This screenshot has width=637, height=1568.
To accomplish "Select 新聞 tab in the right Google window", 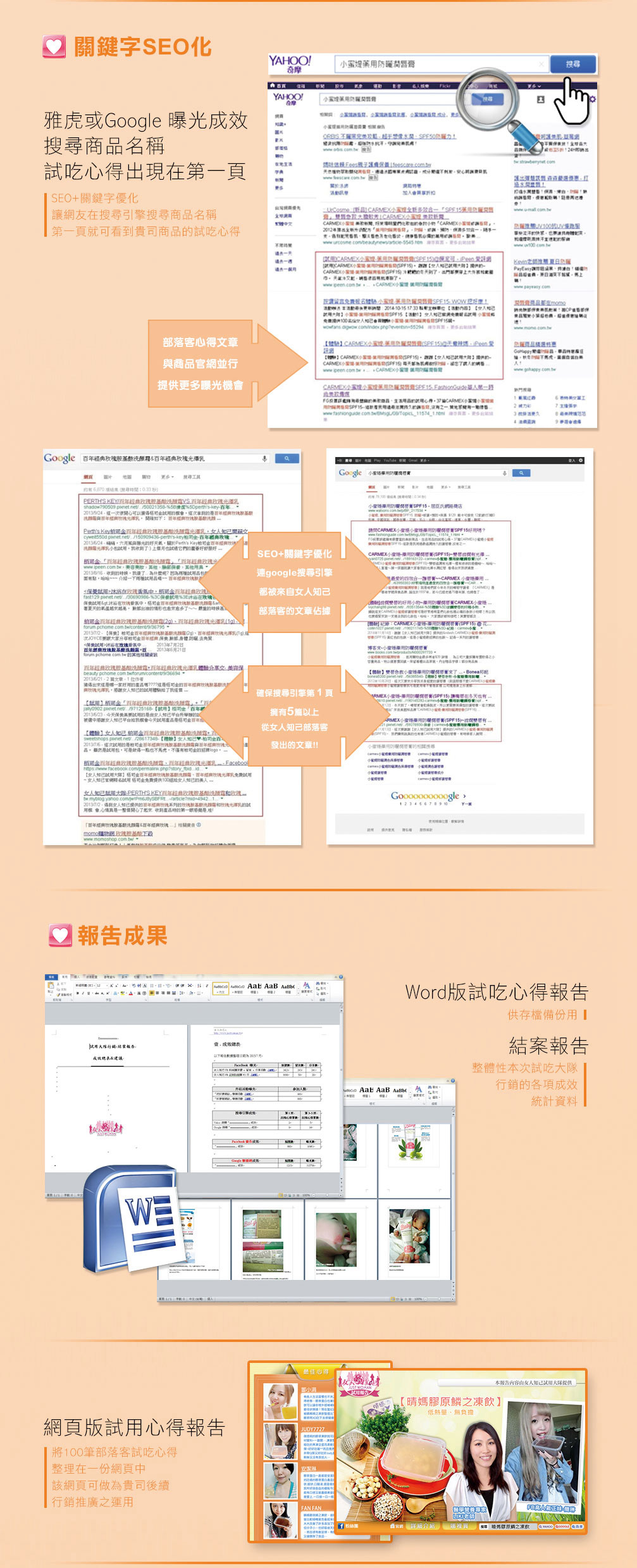I will pyautogui.click(x=400, y=487).
